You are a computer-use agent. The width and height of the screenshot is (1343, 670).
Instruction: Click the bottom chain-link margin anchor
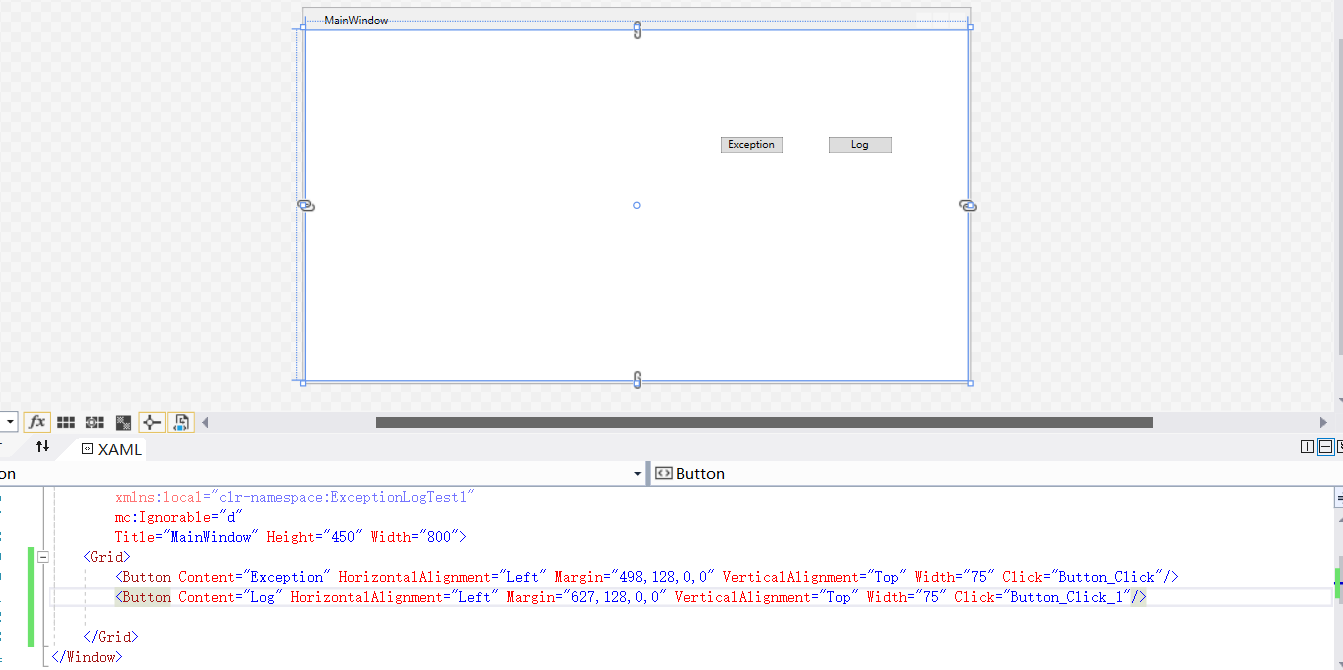click(637, 380)
